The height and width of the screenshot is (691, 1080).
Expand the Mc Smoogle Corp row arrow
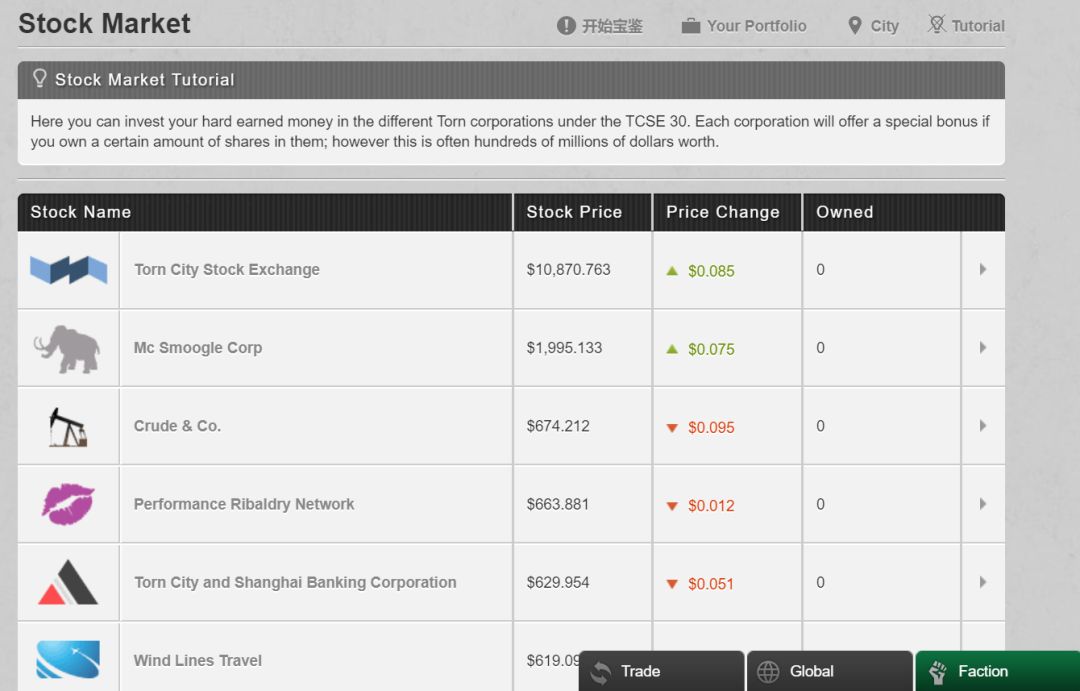point(983,348)
